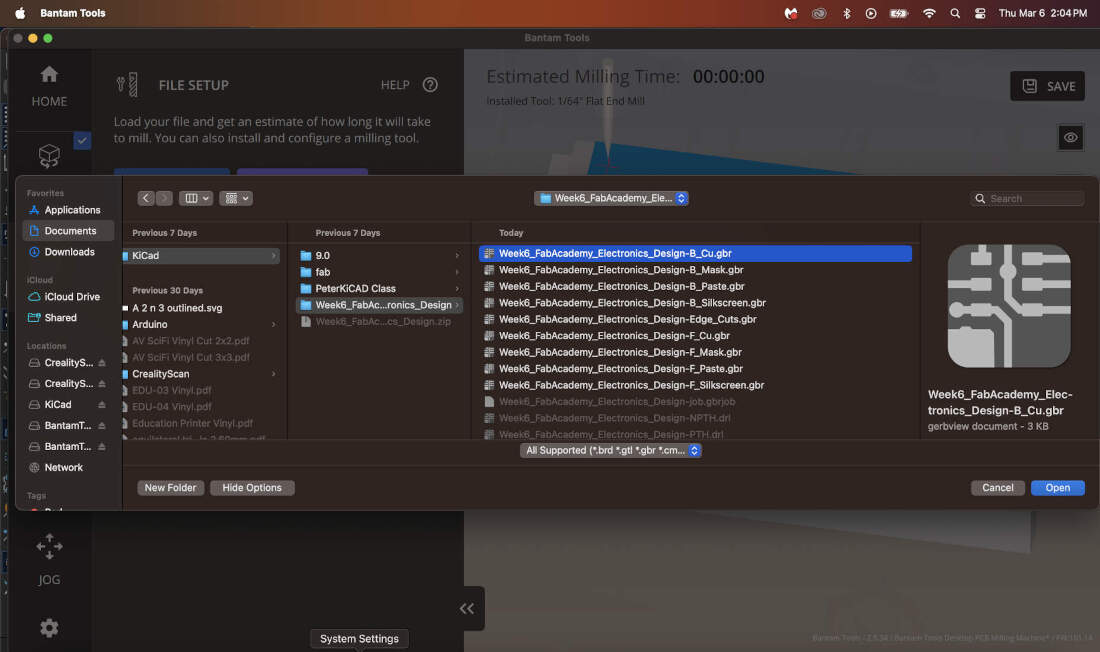The image size is (1100, 652).
Task: Select the KiCad location in sidebar
Action: coord(58,405)
